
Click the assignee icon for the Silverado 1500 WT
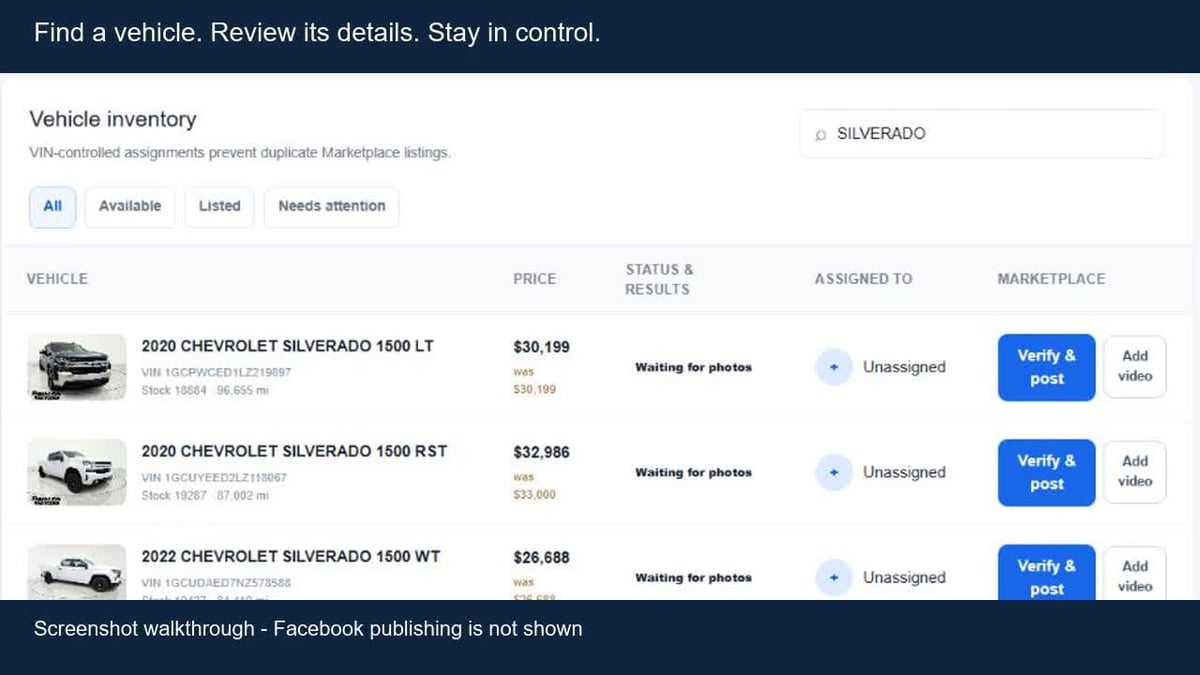click(833, 577)
